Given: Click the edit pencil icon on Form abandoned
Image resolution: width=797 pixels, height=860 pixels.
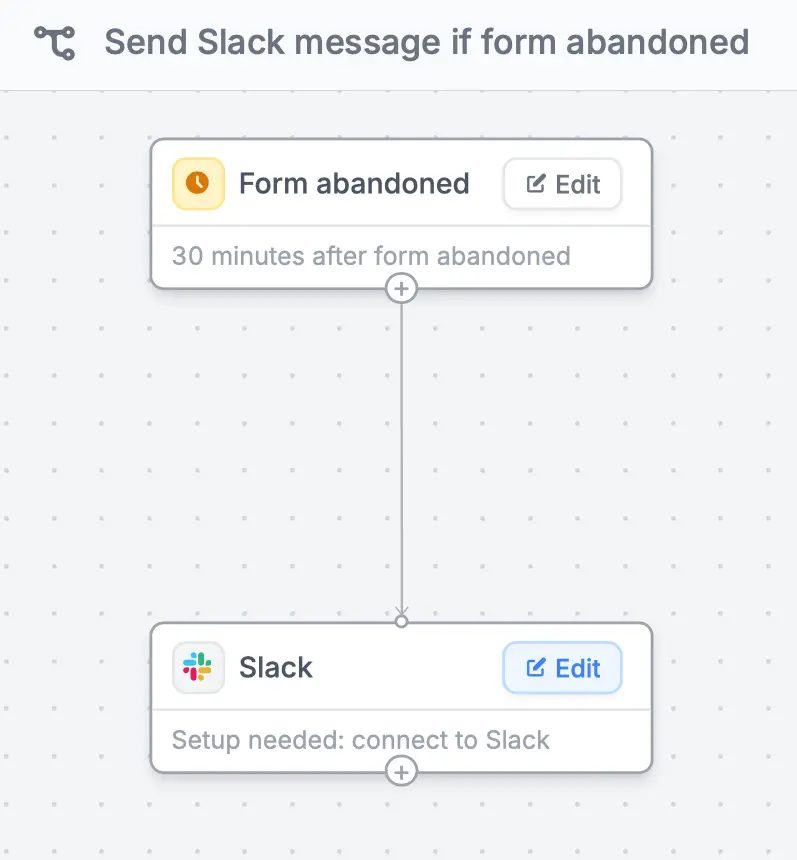Looking at the screenshot, I should 536,184.
